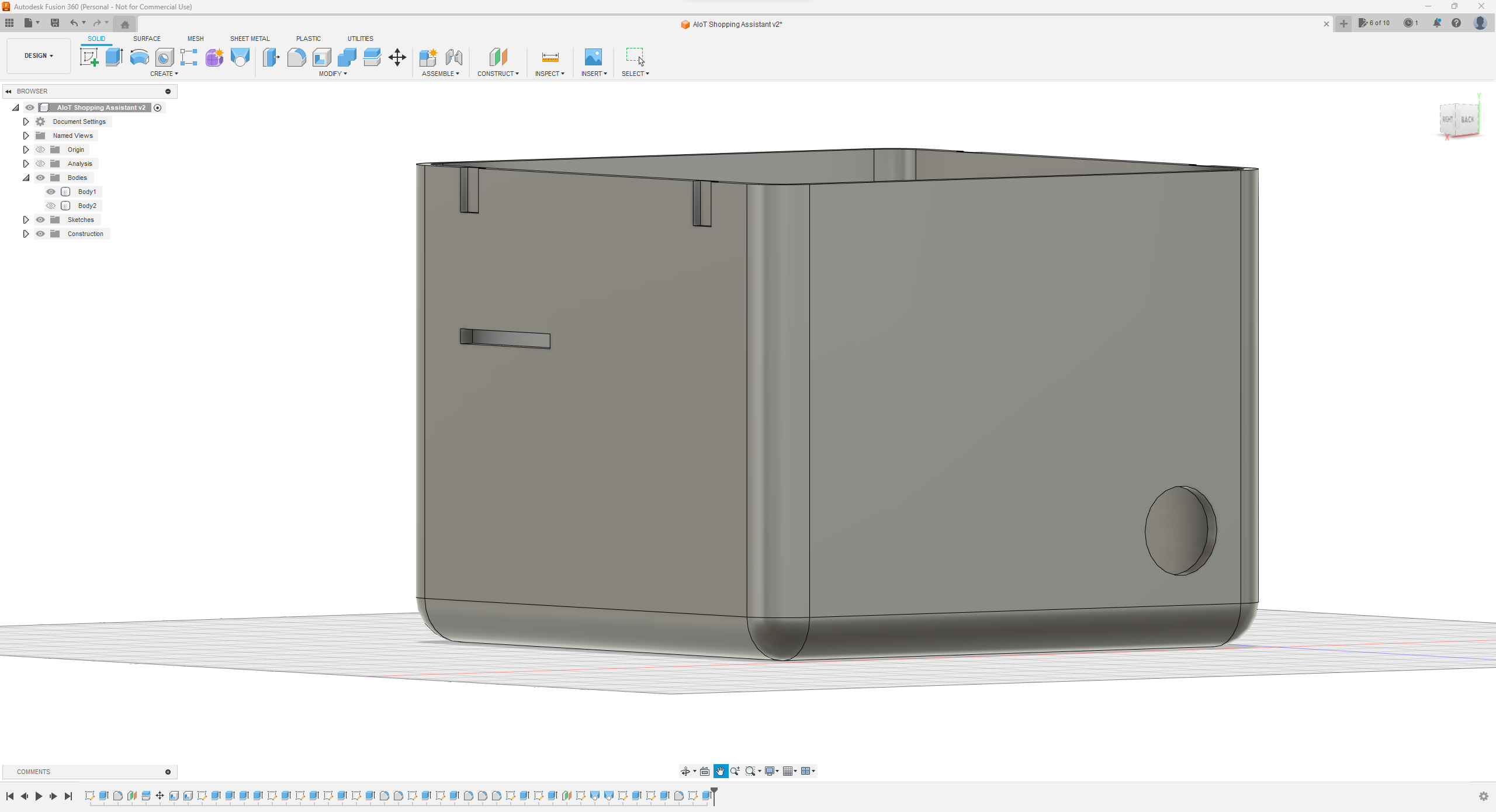Open the UTILITIES ribbon tab
1496x812 pixels.
tap(361, 38)
